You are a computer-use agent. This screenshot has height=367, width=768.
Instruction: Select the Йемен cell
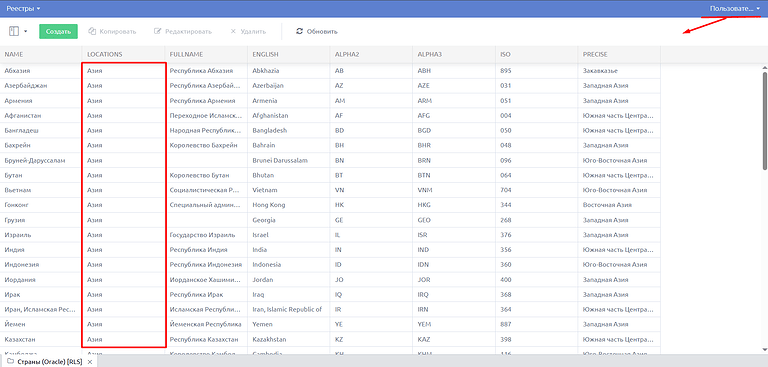point(41,324)
